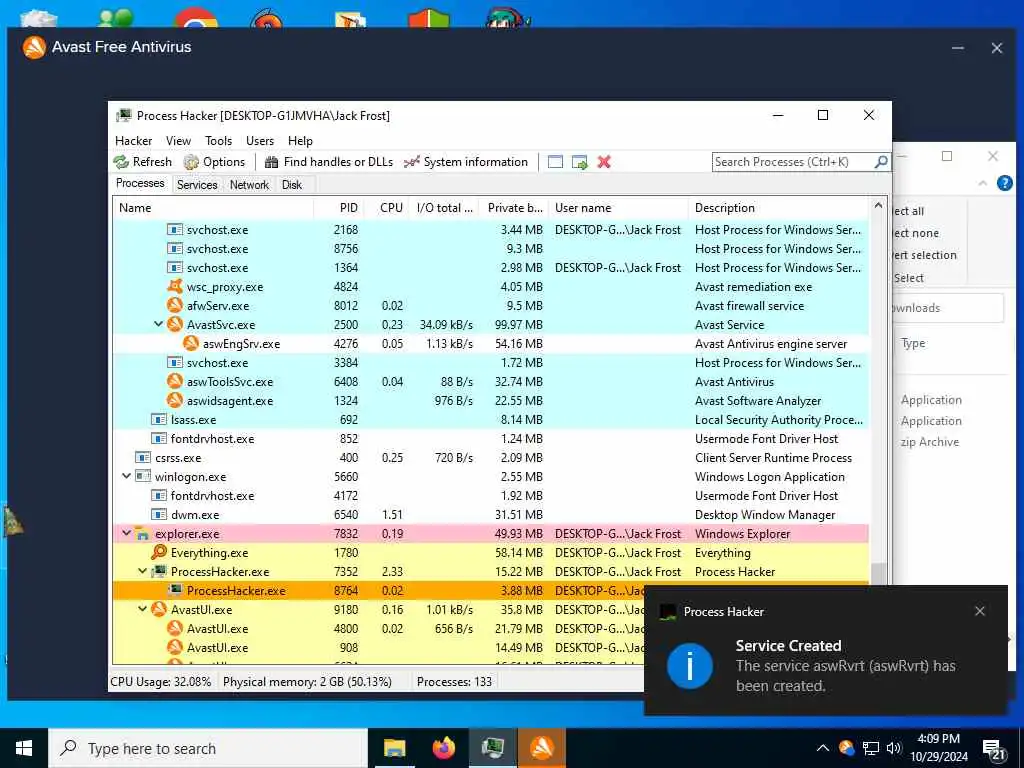Click the Everything.exe magnifier icon
This screenshot has height=768, width=1024.
pyautogui.click(x=159, y=552)
